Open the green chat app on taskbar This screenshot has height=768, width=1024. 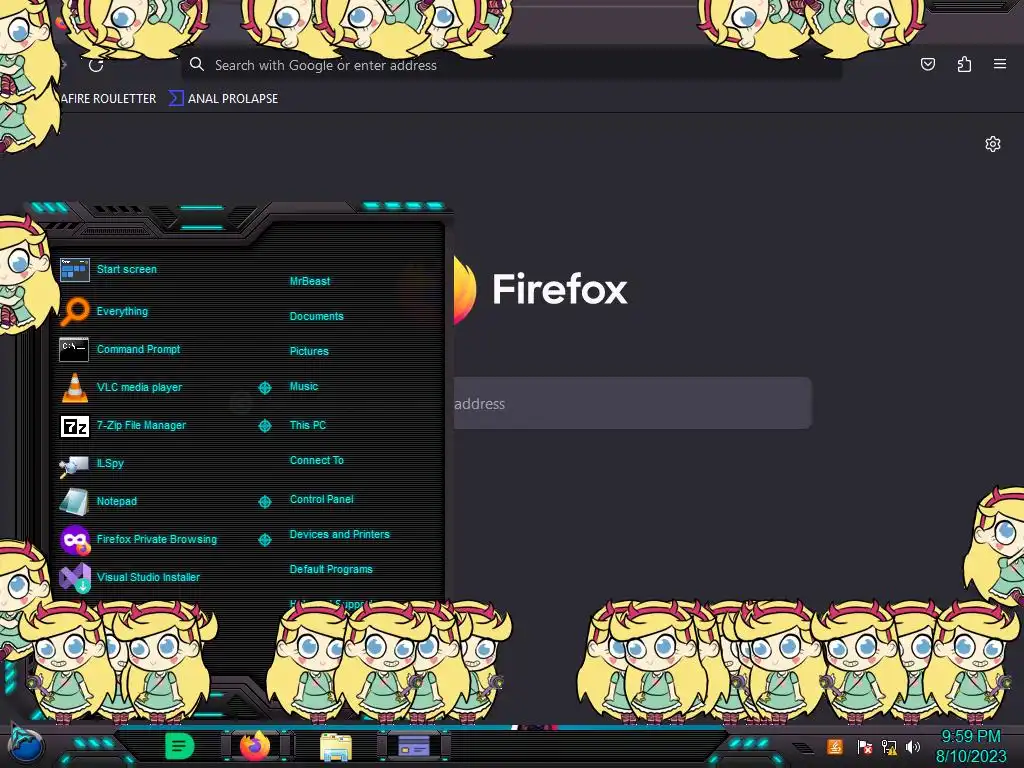pos(179,746)
